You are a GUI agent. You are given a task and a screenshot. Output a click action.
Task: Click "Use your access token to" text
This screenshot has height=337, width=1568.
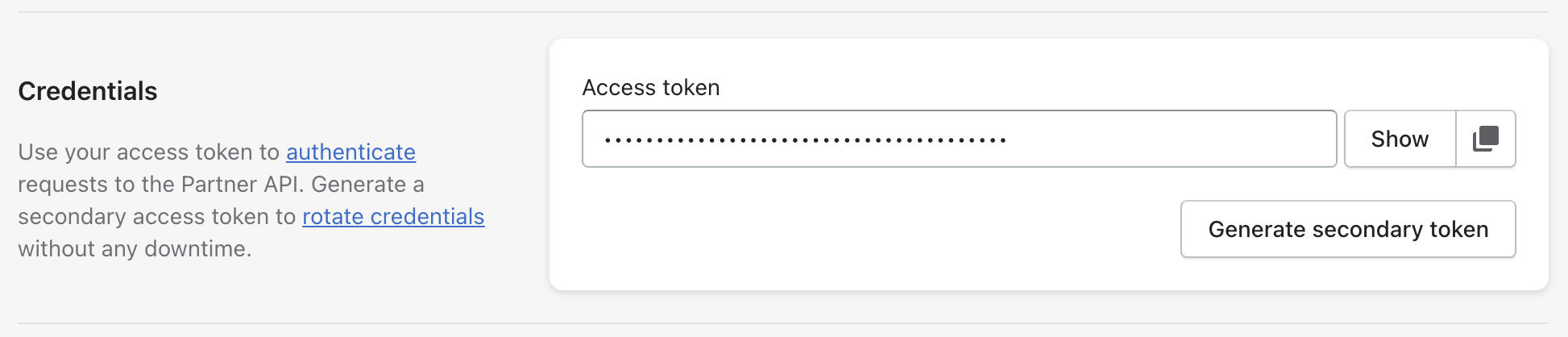[148, 152]
